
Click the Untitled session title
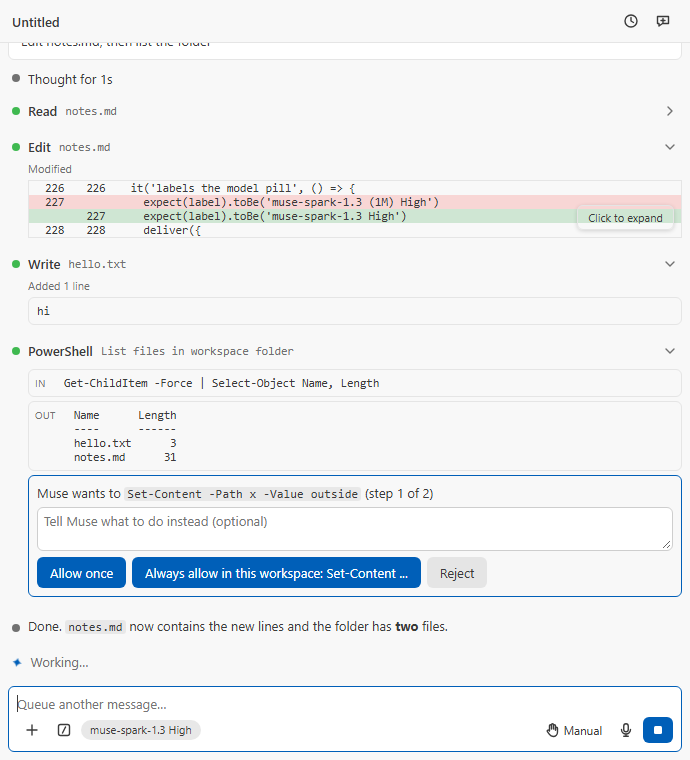(36, 22)
